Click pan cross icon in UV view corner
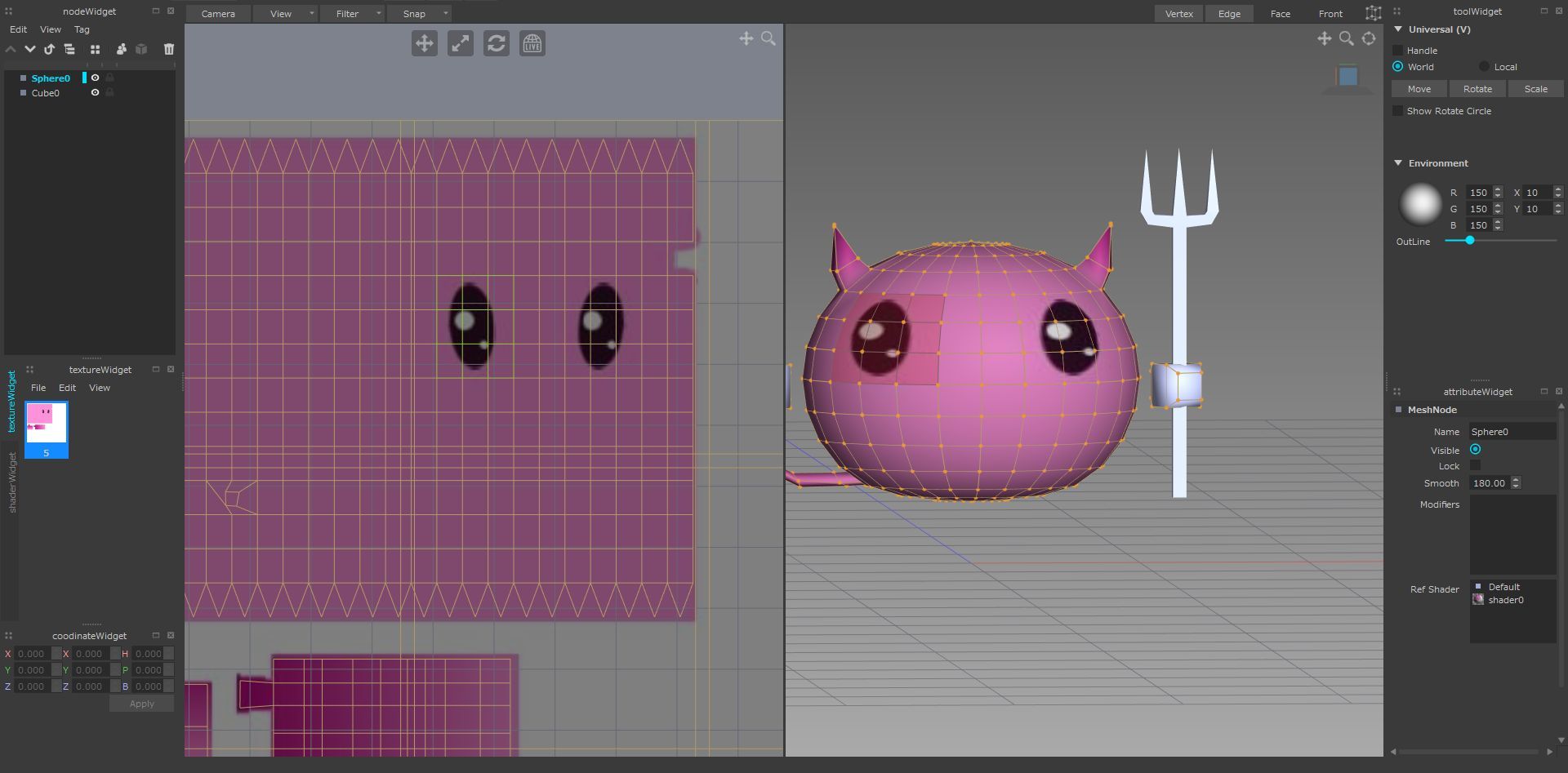This screenshot has height=773, width=1568. 746,38
